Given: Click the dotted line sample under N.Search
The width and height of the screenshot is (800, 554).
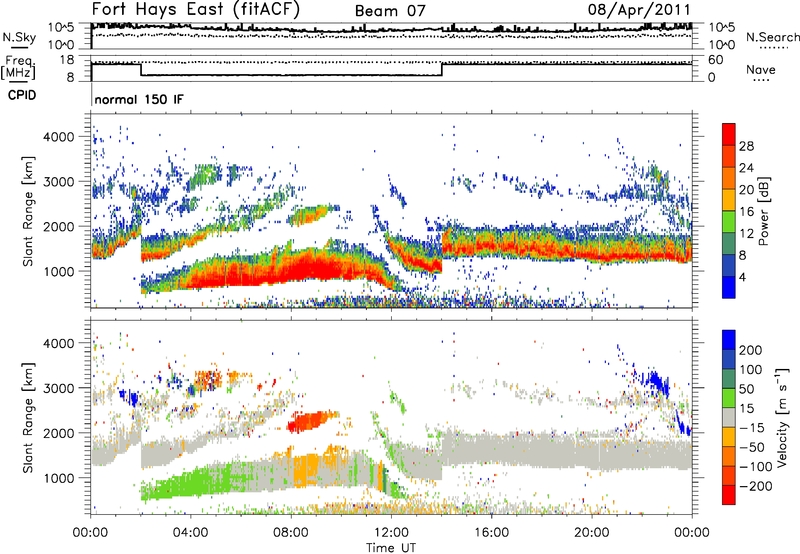Looking at the screenshot, I should 774,47.
